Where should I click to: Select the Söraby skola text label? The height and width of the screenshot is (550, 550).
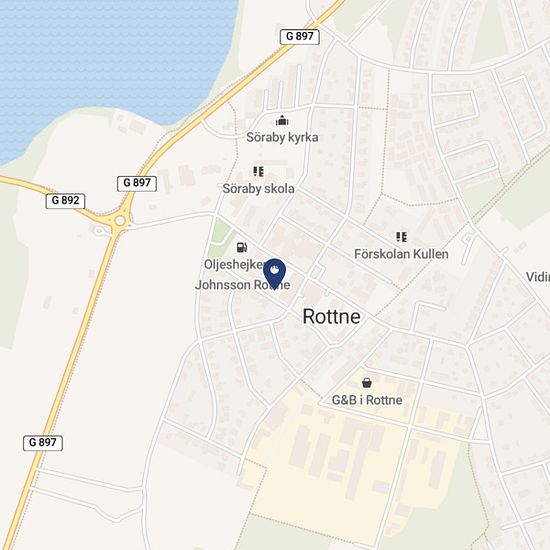[x=258, y=189]
